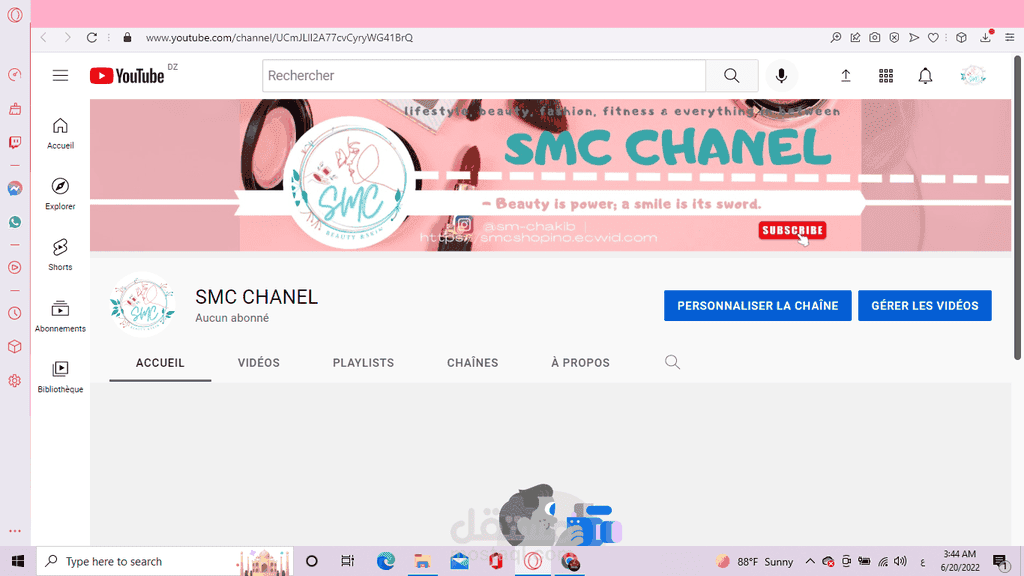Open Bibliothèque in the sidebar
Viewport: 1024px width, 576px height.
click(x=60, y=377)
